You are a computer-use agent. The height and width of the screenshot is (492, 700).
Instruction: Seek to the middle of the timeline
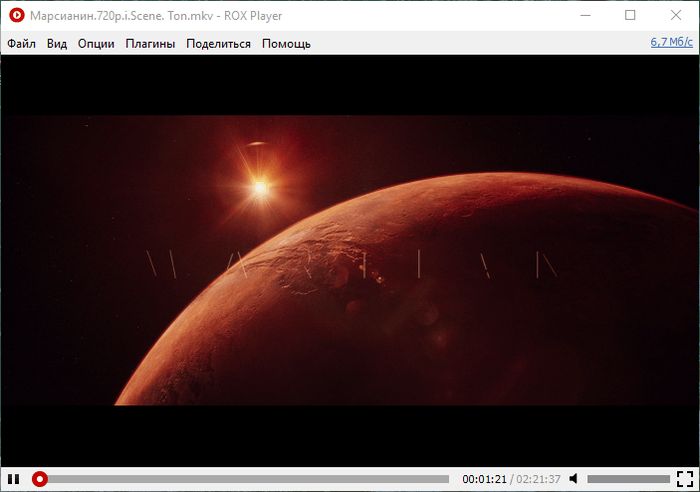click(245, 479)
